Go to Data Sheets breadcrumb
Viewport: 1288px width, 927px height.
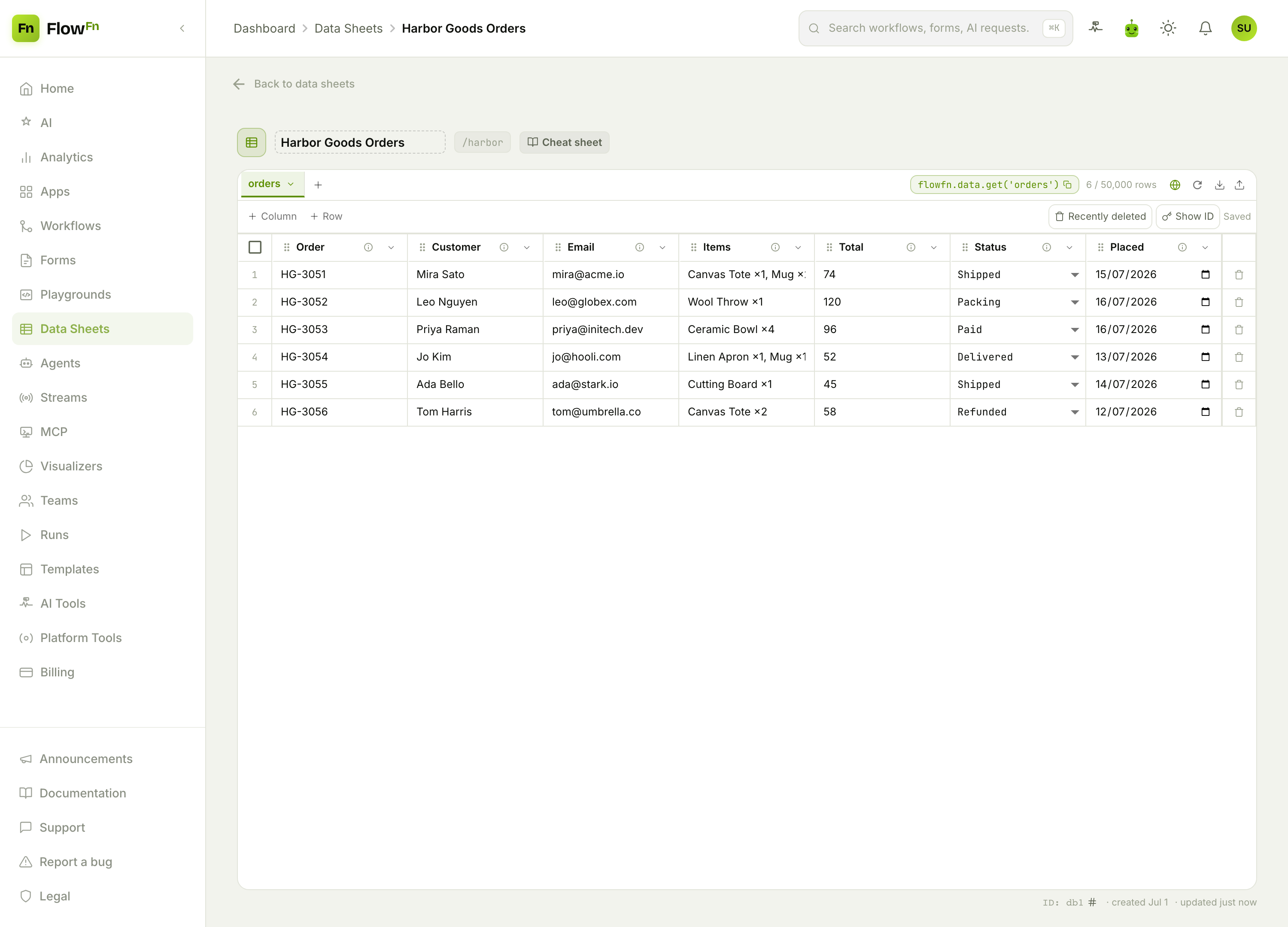[x=348, y=28]
